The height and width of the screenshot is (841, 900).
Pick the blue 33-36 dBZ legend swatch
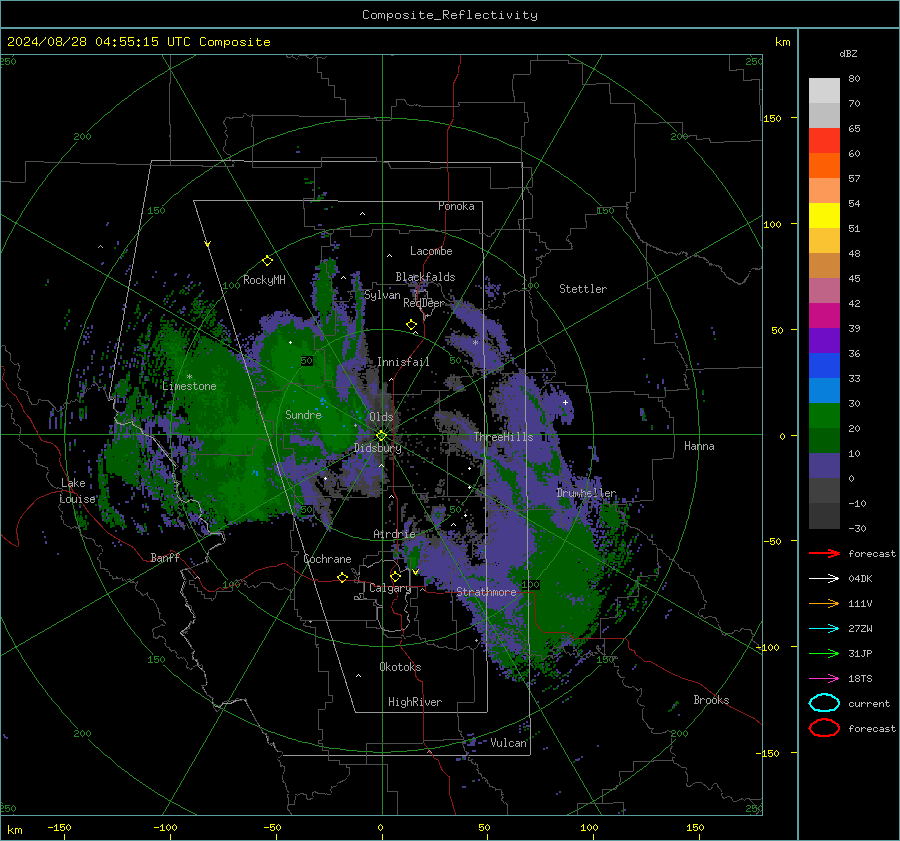(x=824, y=366)
